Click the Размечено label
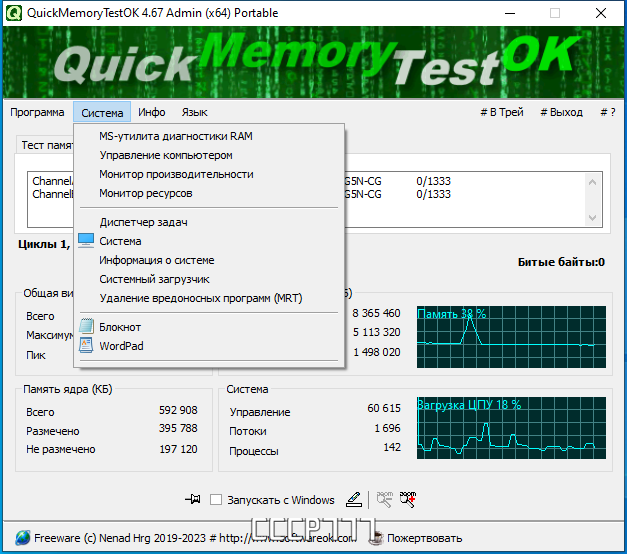This screenshot has height=554, width=627. [x=53, y=431]
